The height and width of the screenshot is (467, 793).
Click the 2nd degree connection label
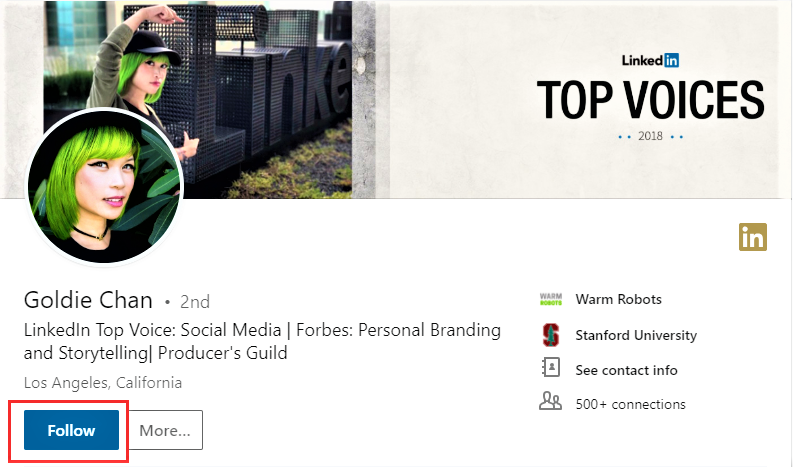[195, 302]
